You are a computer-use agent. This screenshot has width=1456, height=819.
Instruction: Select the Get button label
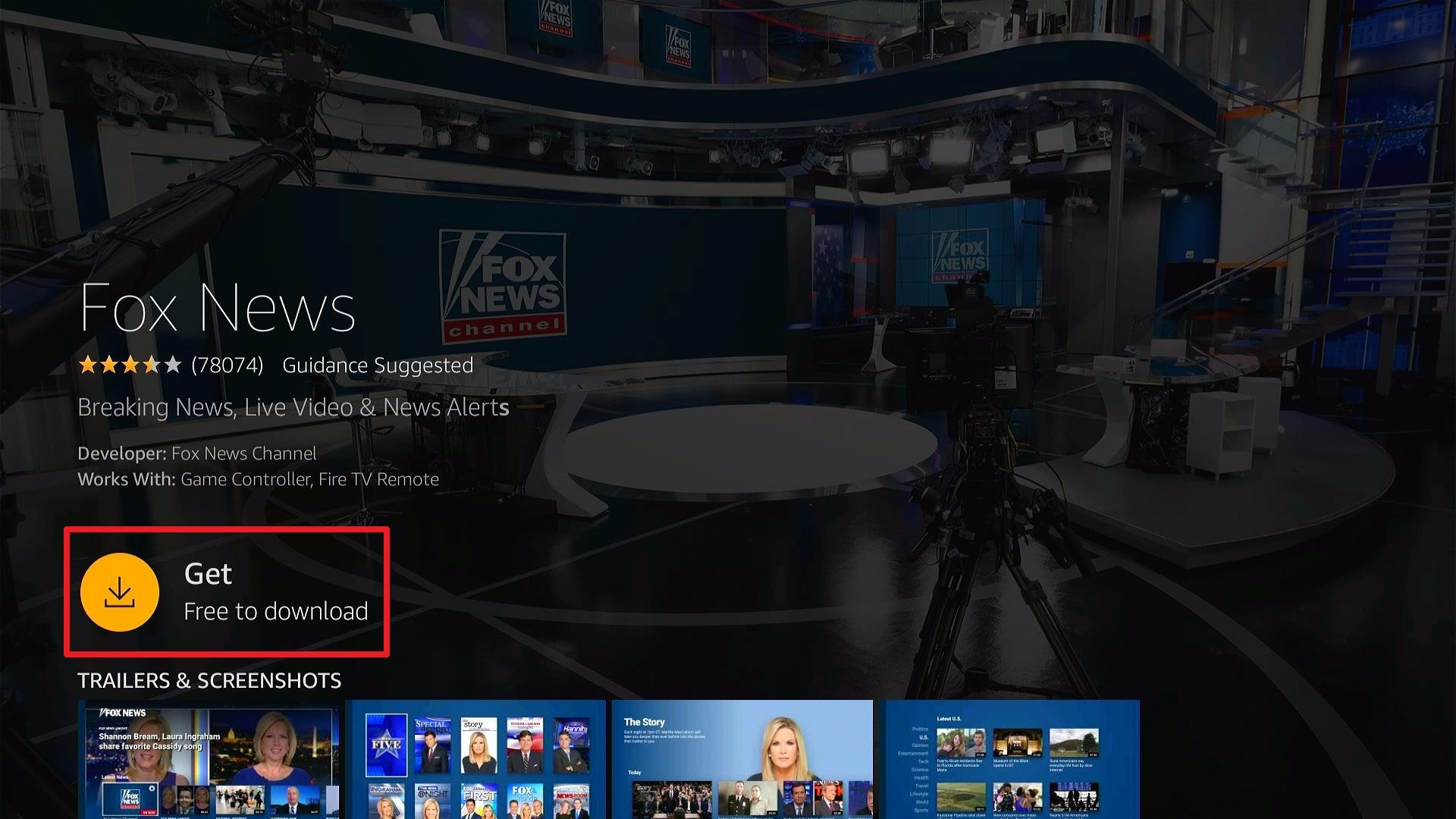coord(208,574)
